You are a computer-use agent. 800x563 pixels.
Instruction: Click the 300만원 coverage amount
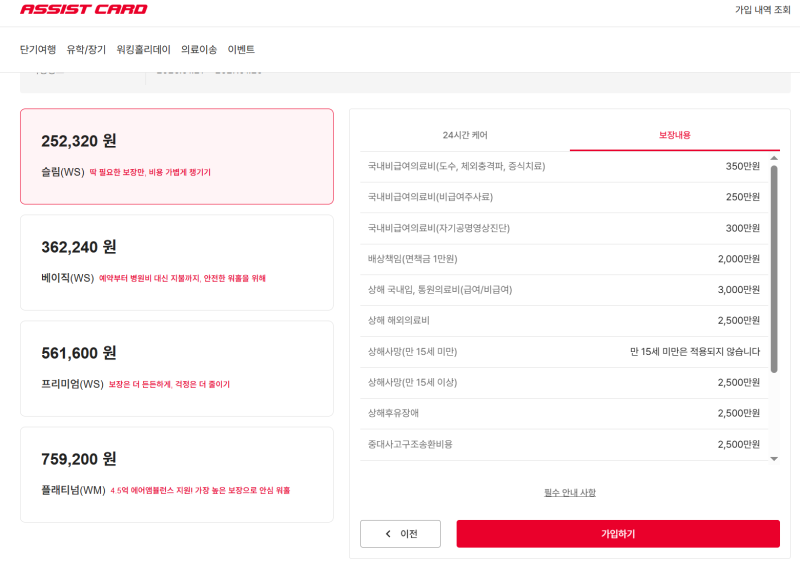click(743, 228)
